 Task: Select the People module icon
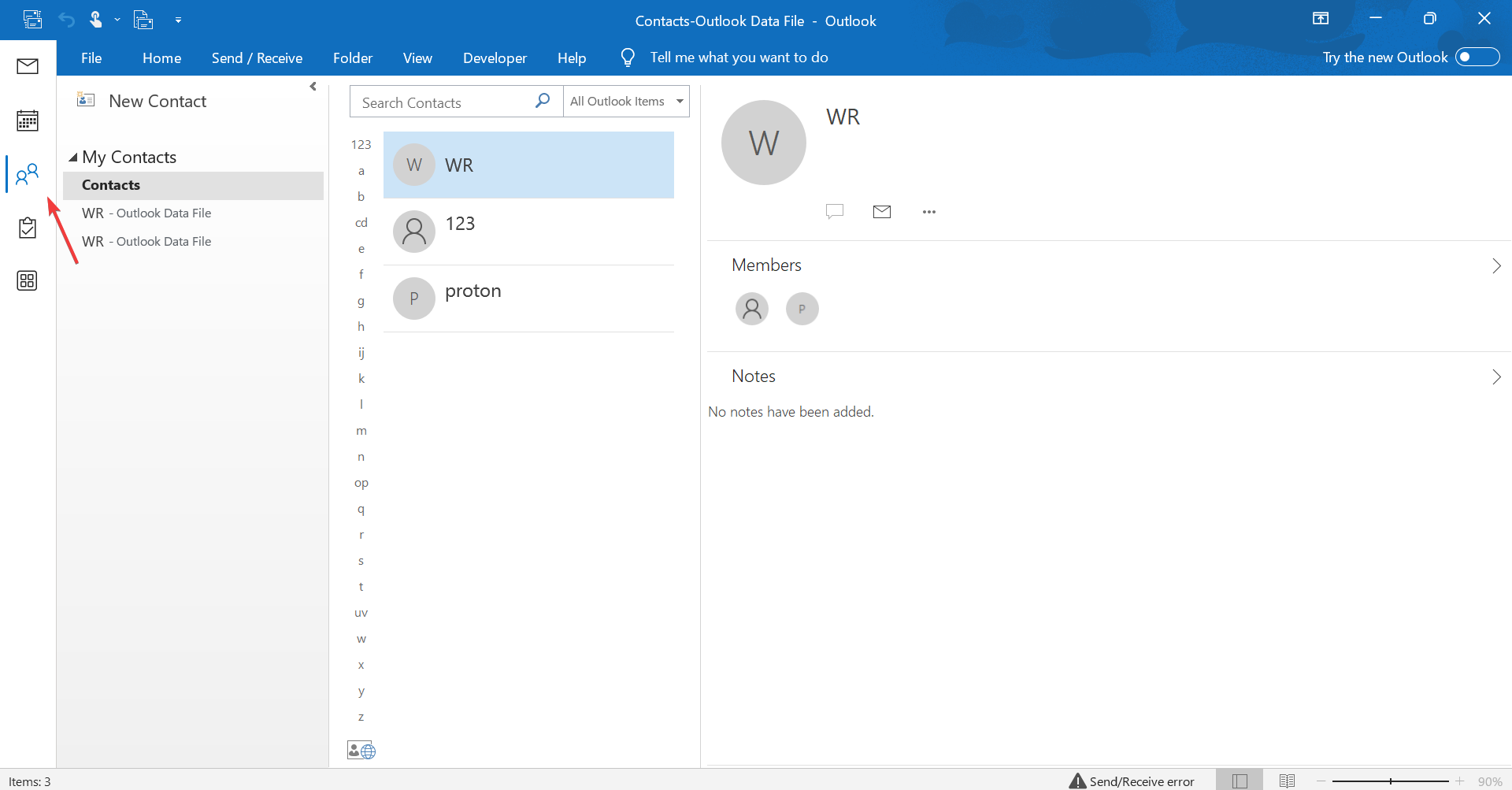click(28, 174)
